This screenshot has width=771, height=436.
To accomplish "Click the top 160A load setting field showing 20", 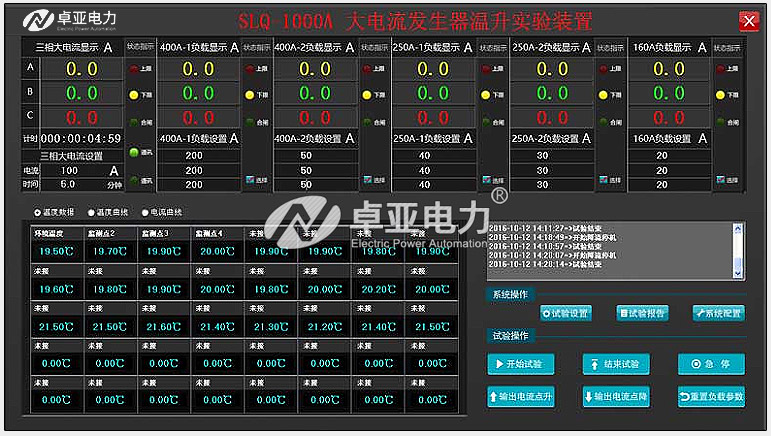I will (x=669, y=155).
